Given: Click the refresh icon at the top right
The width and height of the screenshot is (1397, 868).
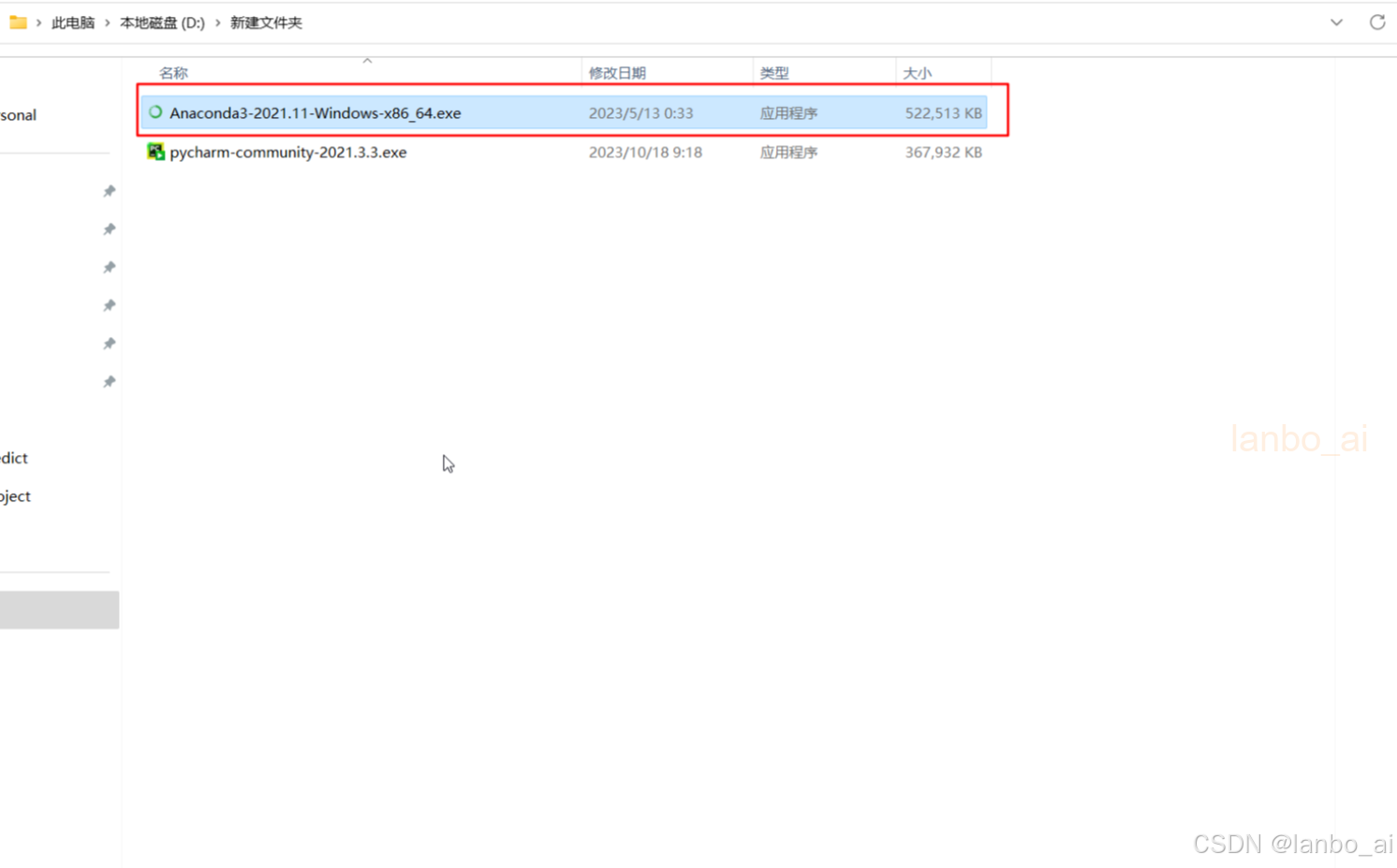Looking at the screenshot, I should [1378, 22].
